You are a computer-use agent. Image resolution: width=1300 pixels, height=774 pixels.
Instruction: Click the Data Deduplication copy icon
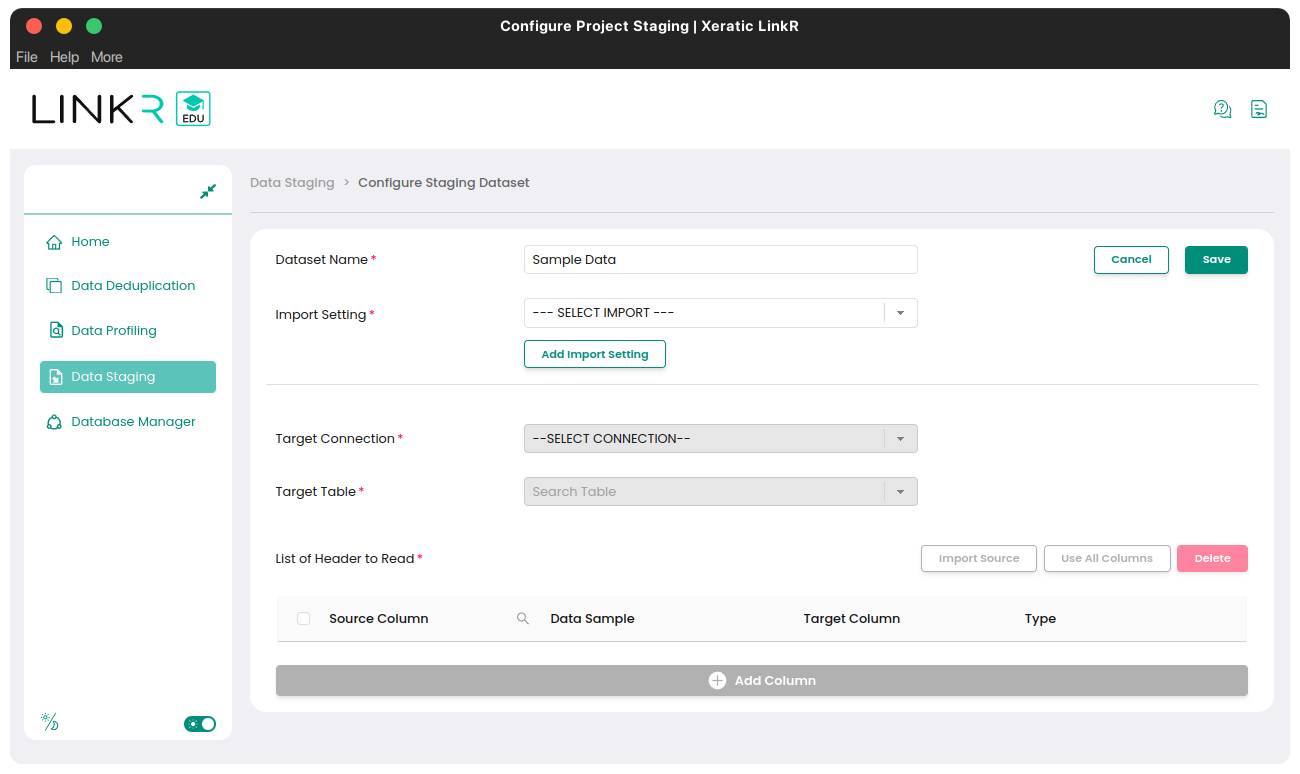click(54, 286)
